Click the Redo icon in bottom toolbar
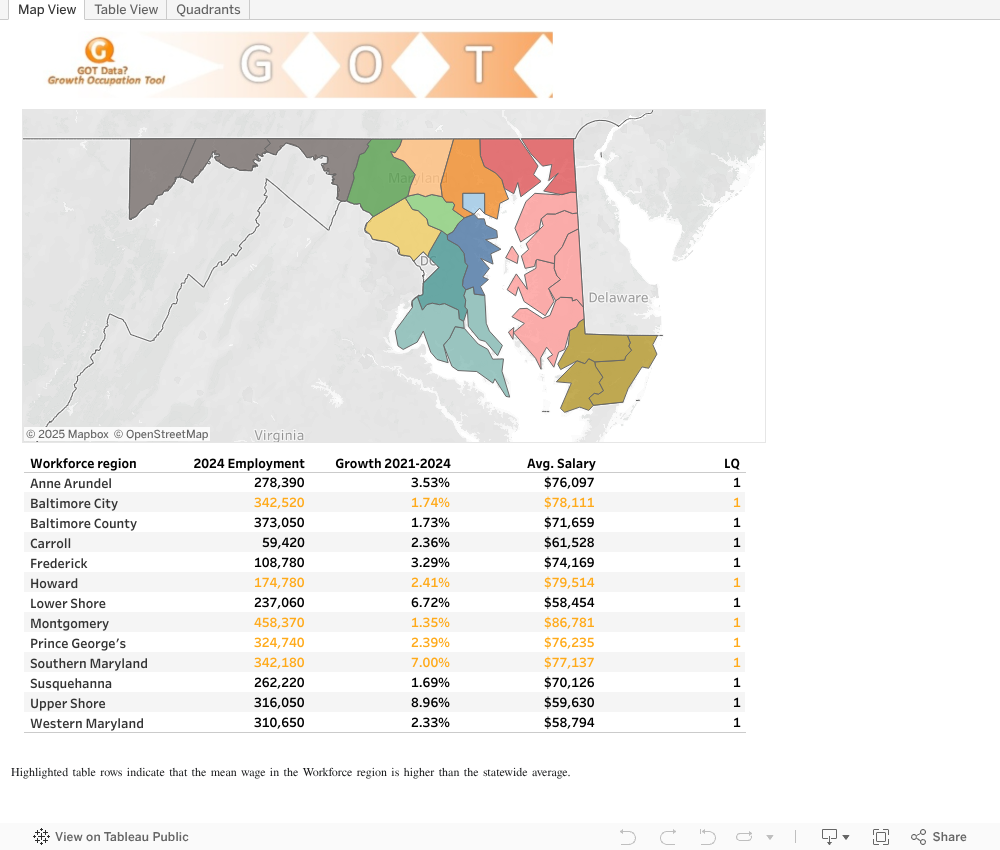 [x=668, y=837]
